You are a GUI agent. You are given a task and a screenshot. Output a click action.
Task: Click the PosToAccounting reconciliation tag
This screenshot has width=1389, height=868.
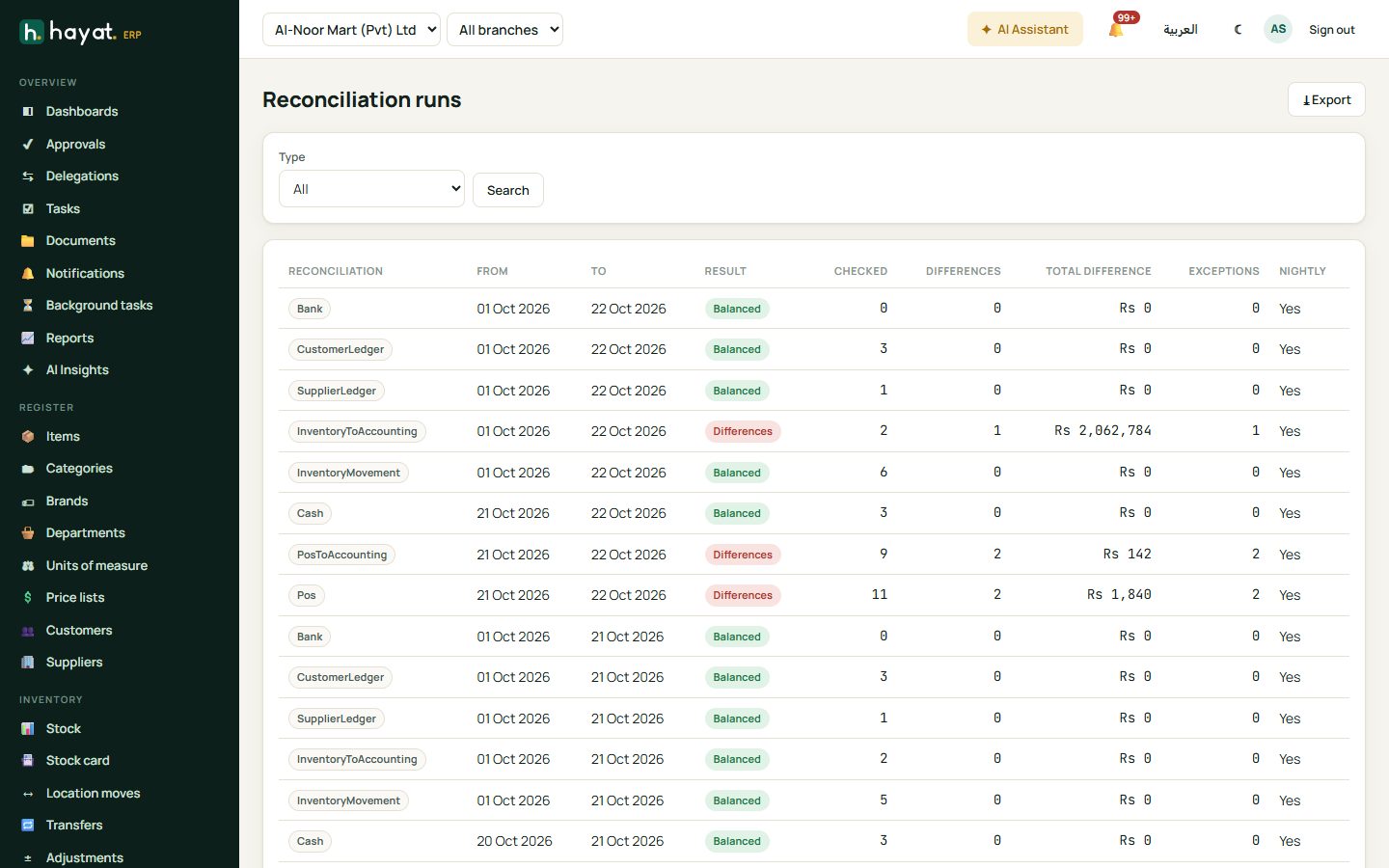point(341,555)
